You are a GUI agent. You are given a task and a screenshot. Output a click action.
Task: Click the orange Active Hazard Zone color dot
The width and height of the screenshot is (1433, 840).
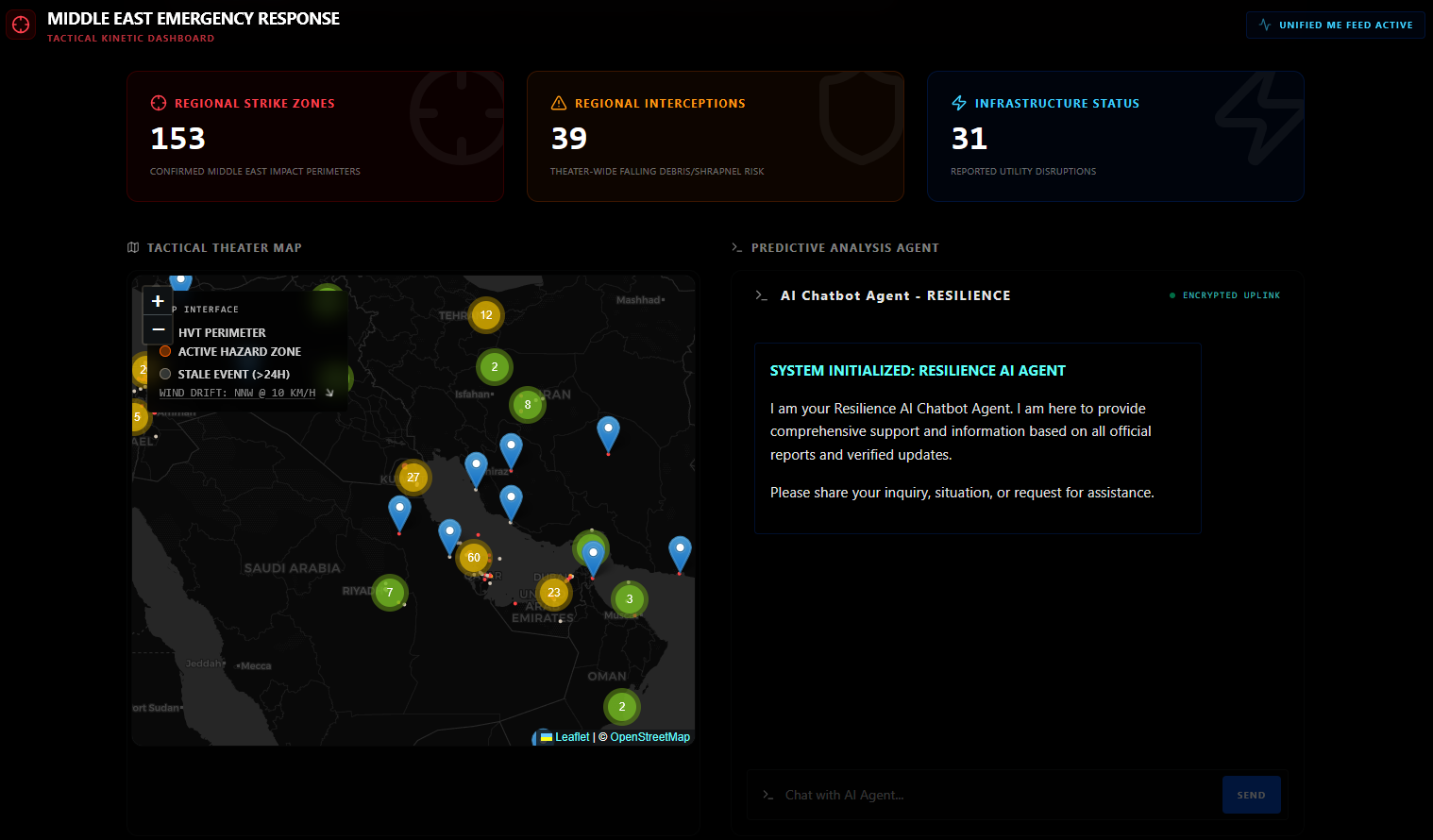(x=165, y=351)
